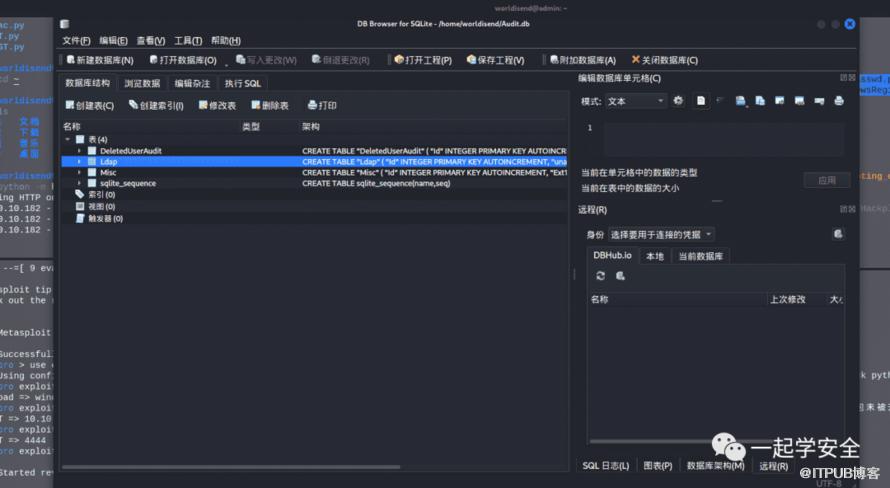Expand the Misc table node

pyautogui.click(x=79, y=173)
